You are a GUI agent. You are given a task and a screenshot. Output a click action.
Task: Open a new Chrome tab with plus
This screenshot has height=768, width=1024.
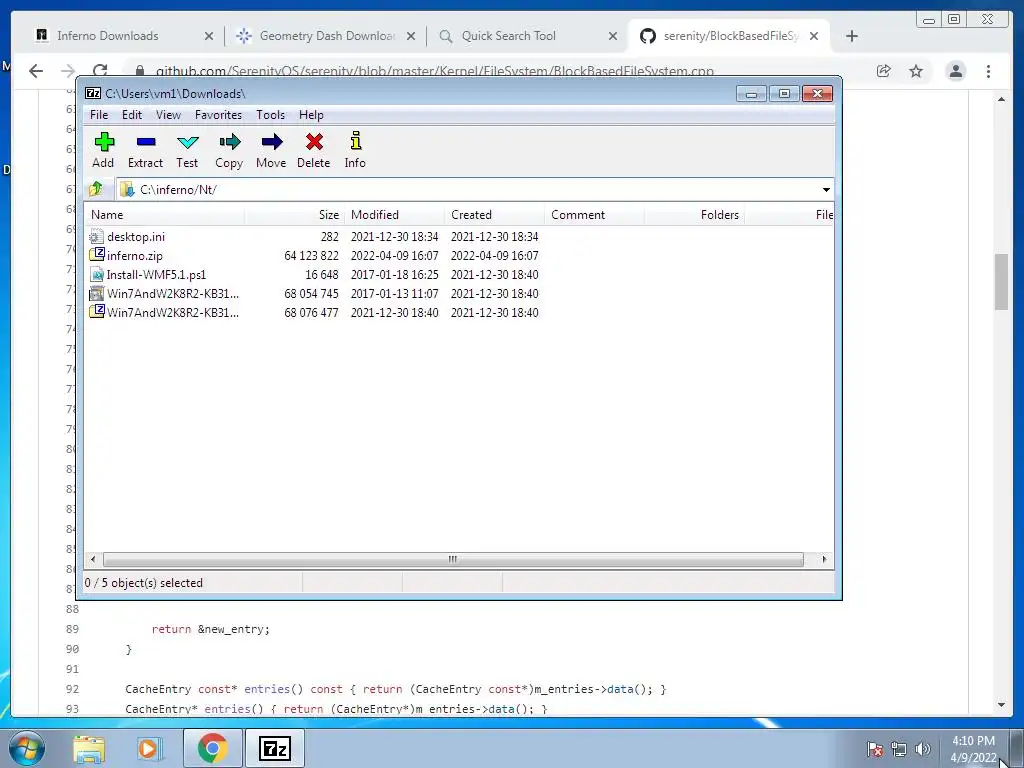(x=852, y=36)
